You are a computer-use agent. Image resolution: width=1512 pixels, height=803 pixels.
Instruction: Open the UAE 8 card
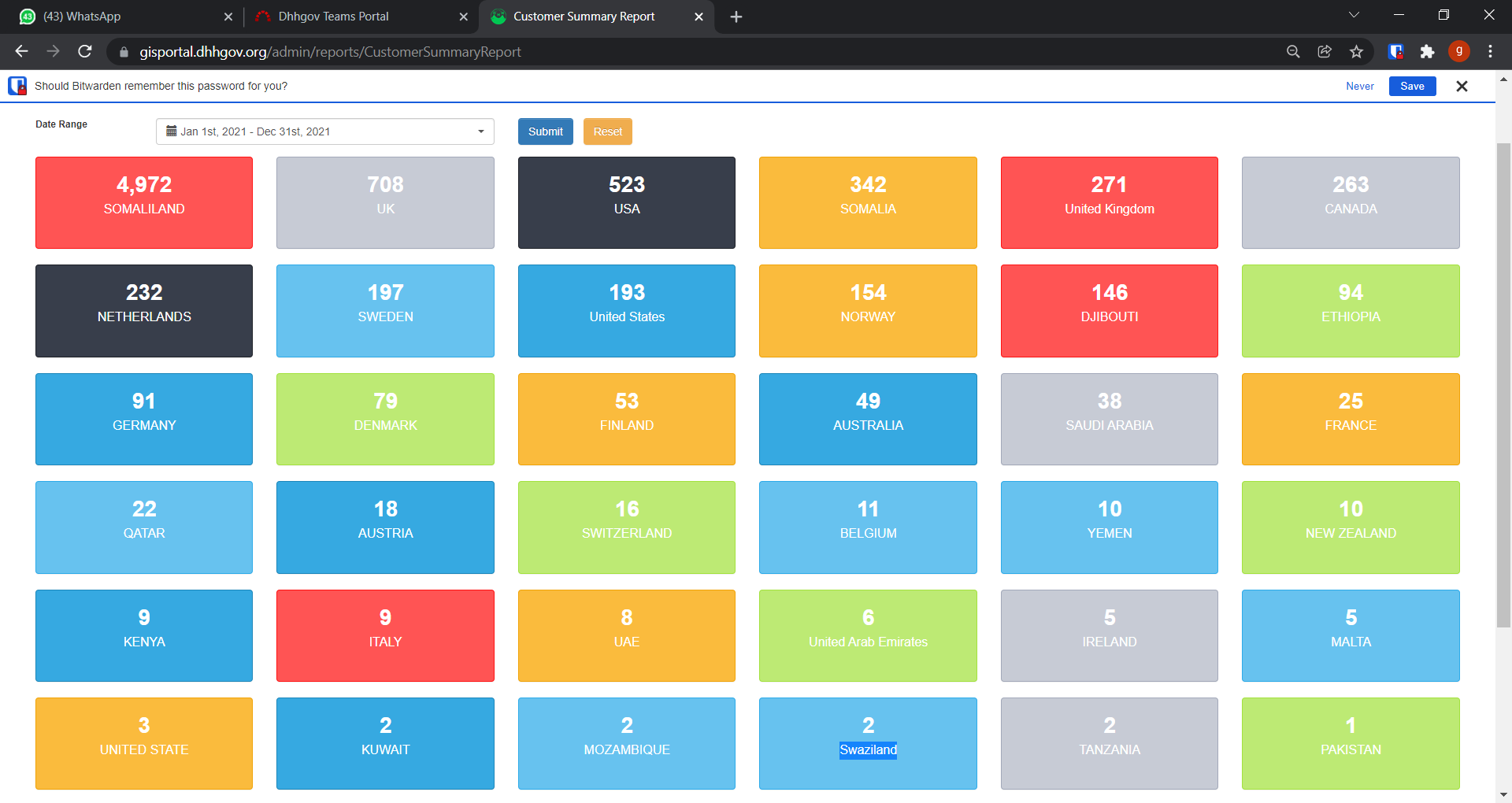click(627, 635)
